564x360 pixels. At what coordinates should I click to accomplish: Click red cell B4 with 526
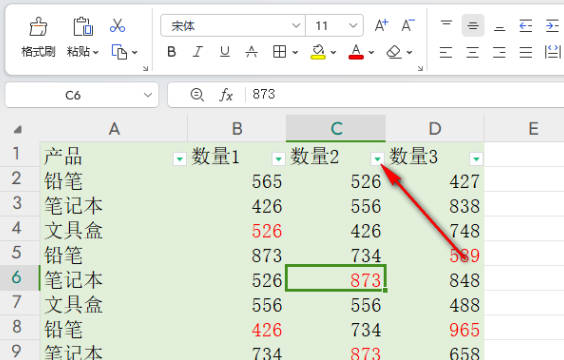point(237,230)
